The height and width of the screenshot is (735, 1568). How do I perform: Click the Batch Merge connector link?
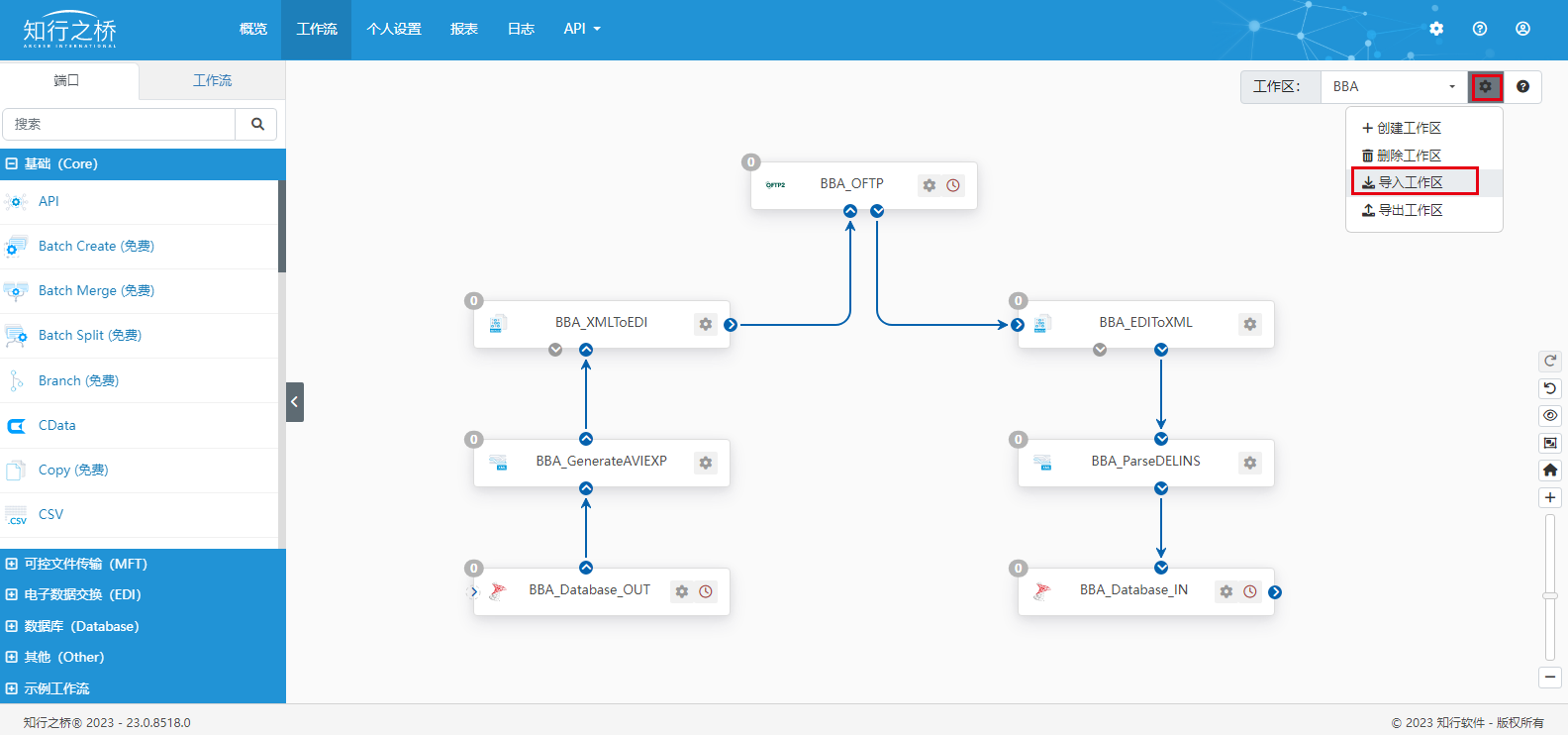coord(96,290)
